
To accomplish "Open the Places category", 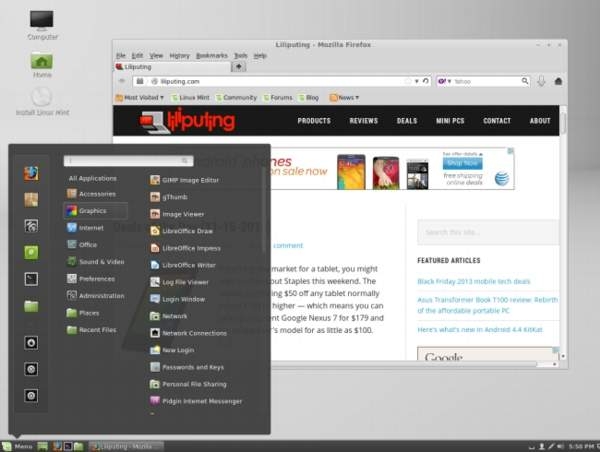I will coord(83,313).
